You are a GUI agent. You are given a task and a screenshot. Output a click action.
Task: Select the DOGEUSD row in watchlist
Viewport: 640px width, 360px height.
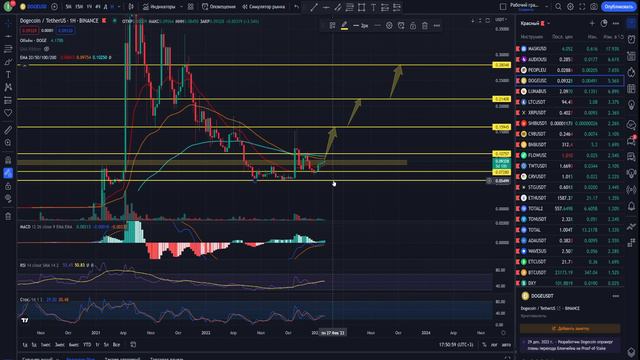point(570,81)
